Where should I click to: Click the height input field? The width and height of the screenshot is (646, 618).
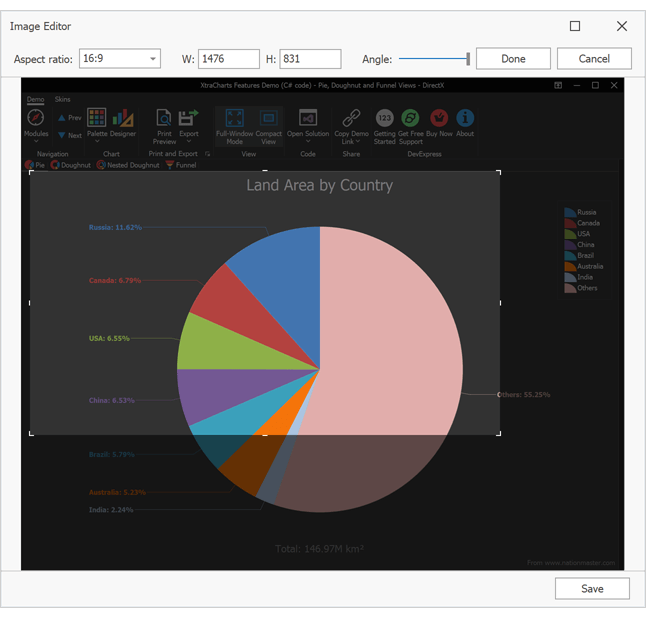point(310,59)
